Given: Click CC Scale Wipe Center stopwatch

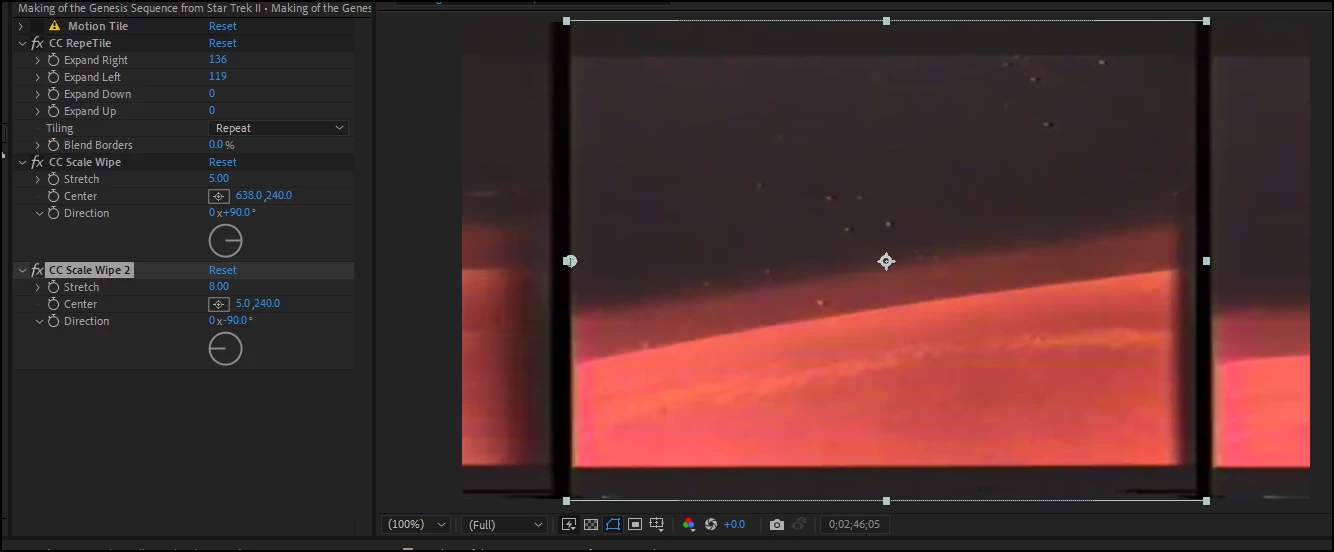Looking at the screenshot, I should (54, 196).
